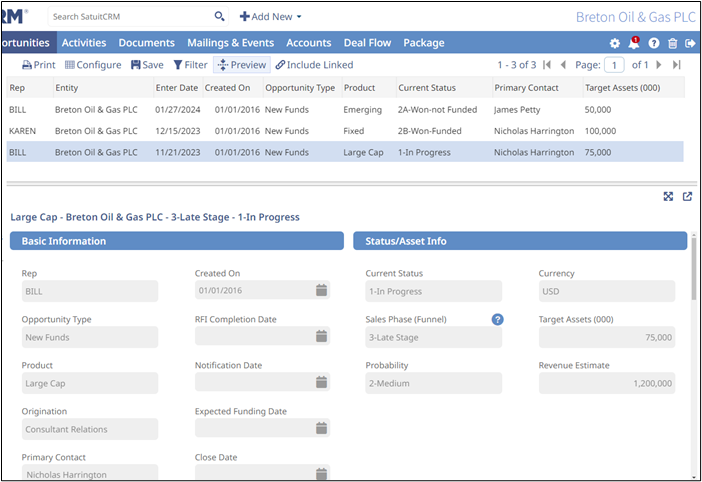Viewport: 702px width, 482px height.
Task: Open the Large Cap opportunity title link
Action: (x=155, y=217)
